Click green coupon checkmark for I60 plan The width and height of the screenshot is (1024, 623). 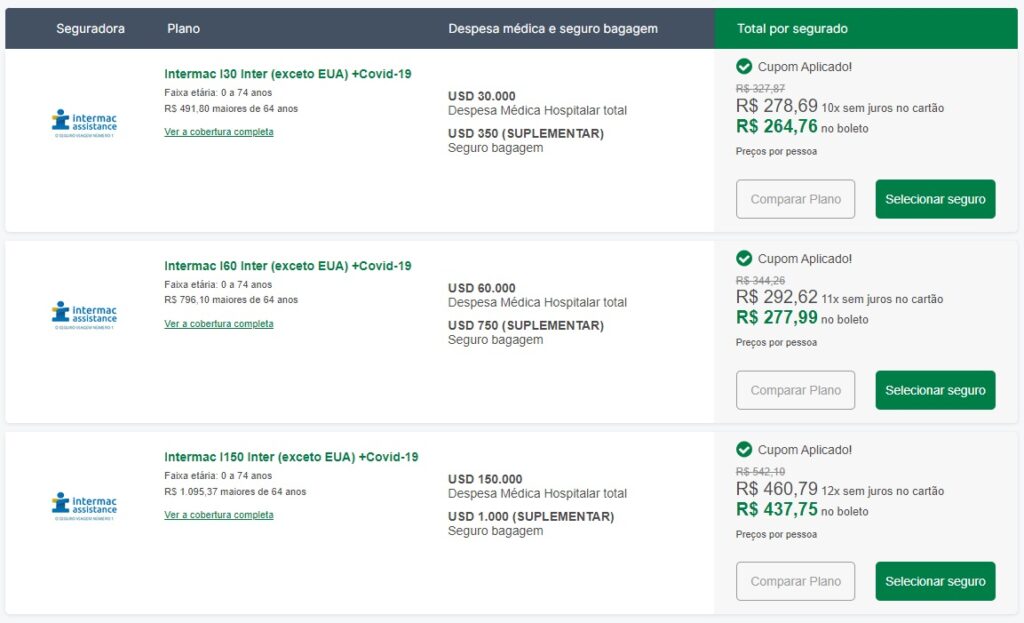point(744,258)
